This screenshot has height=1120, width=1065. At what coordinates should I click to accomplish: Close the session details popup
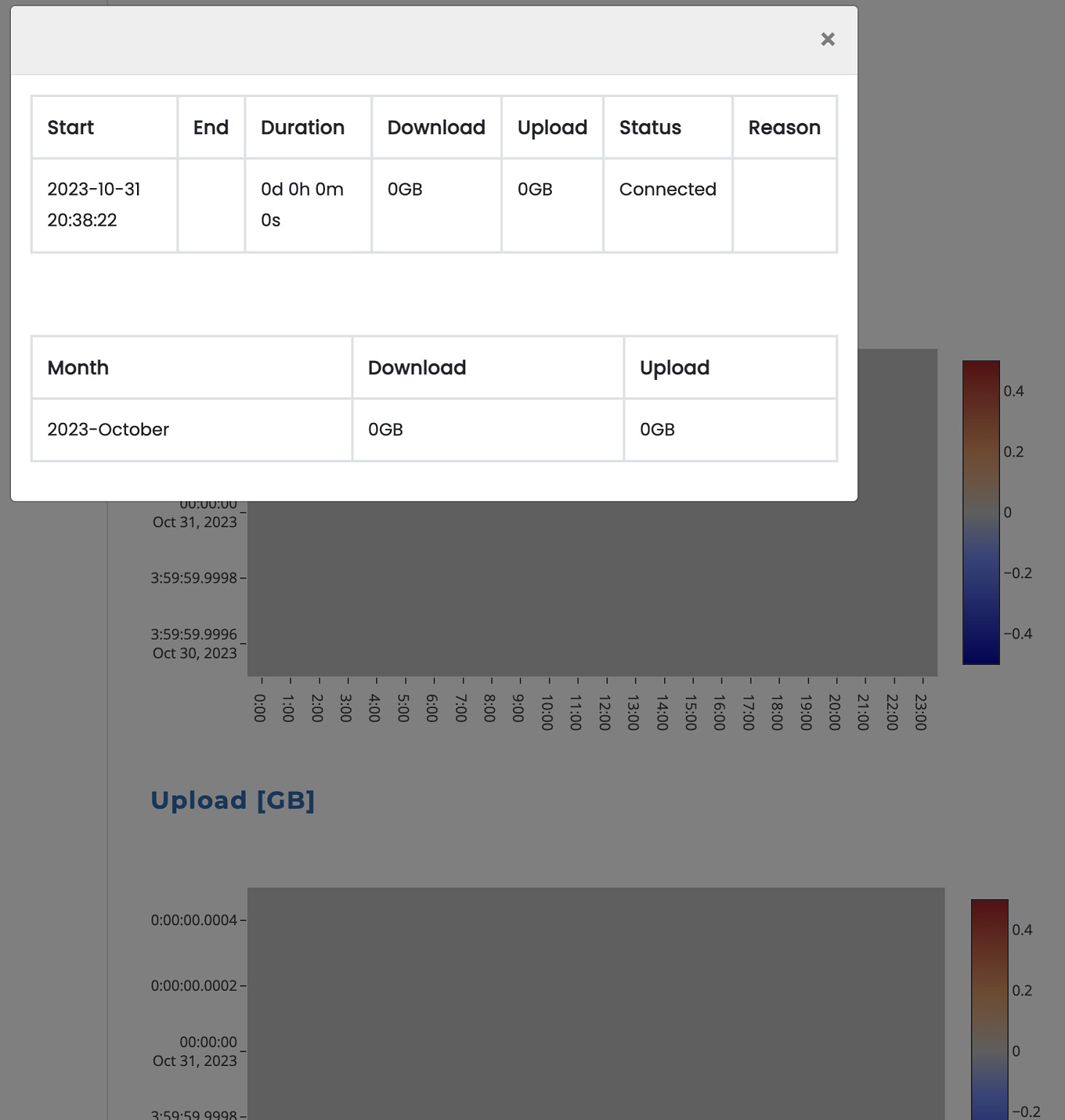(827, 39)
